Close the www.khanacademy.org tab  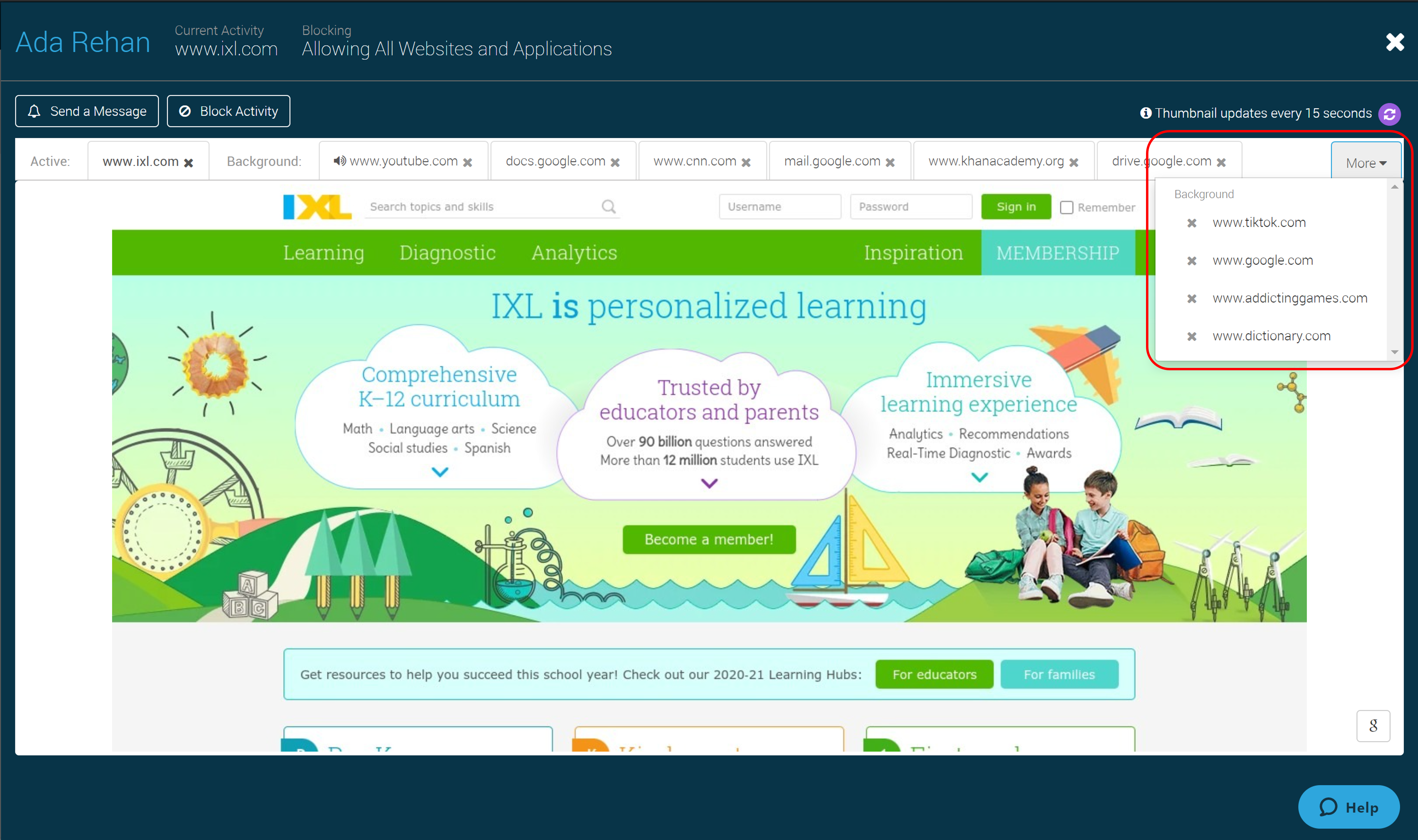coord(1074,163)
